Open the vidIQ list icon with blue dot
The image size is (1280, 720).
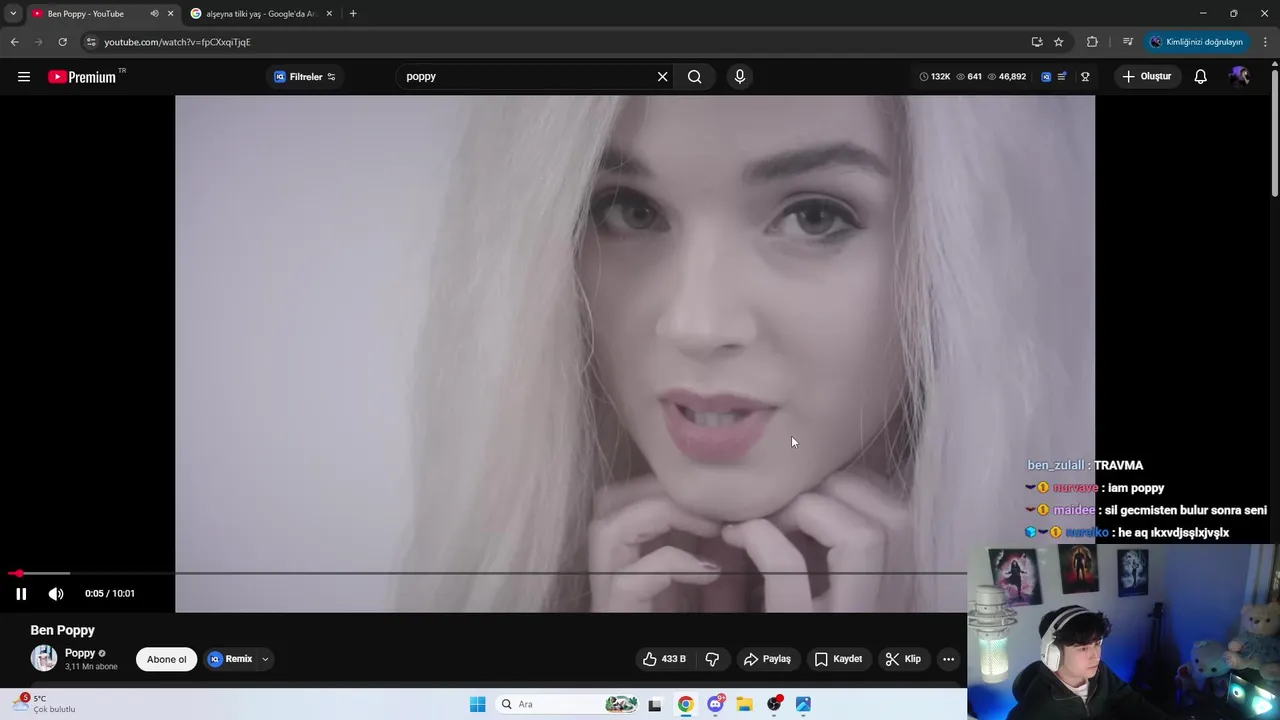pyautogui.click(x=1062, y=77)
